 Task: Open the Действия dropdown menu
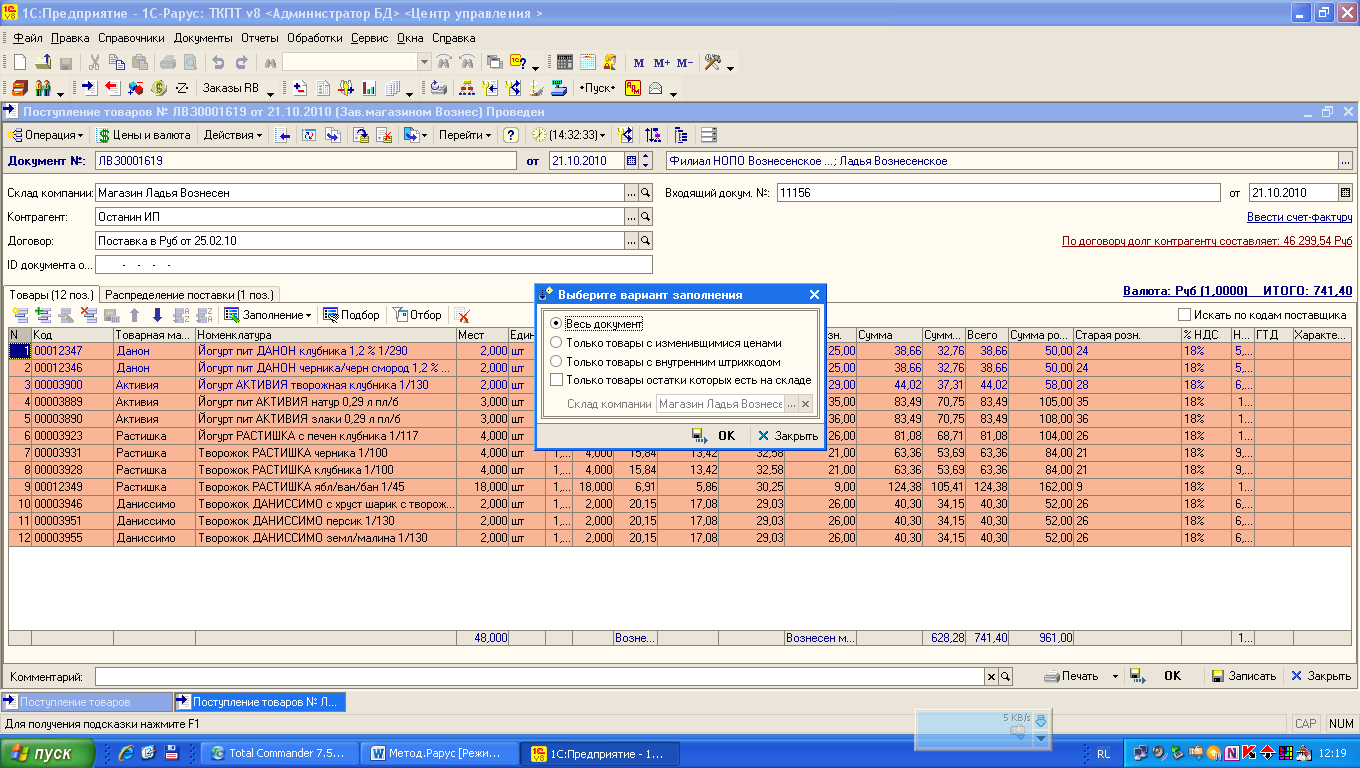click(x=233, y=135)
